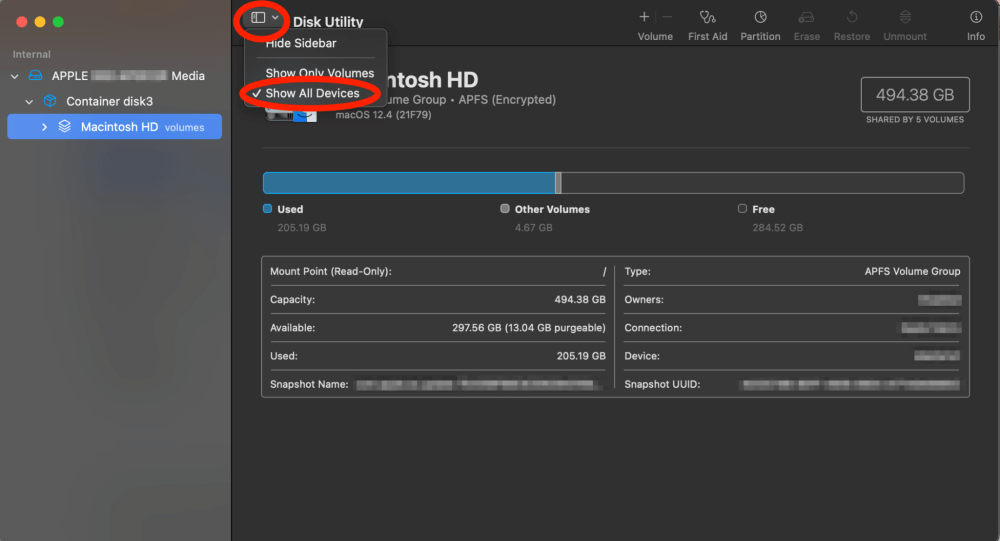Select Show Only Volumes option
The width and height of the screenshot is (1000, 541).
(x=319, y=73)
